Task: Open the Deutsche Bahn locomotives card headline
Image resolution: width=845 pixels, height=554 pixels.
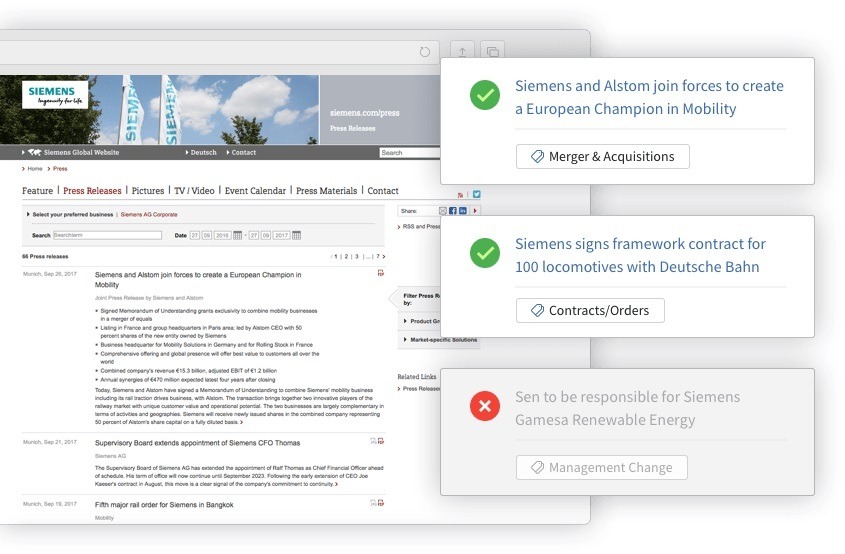Action: pyautogui.click(x=640, y=255)
